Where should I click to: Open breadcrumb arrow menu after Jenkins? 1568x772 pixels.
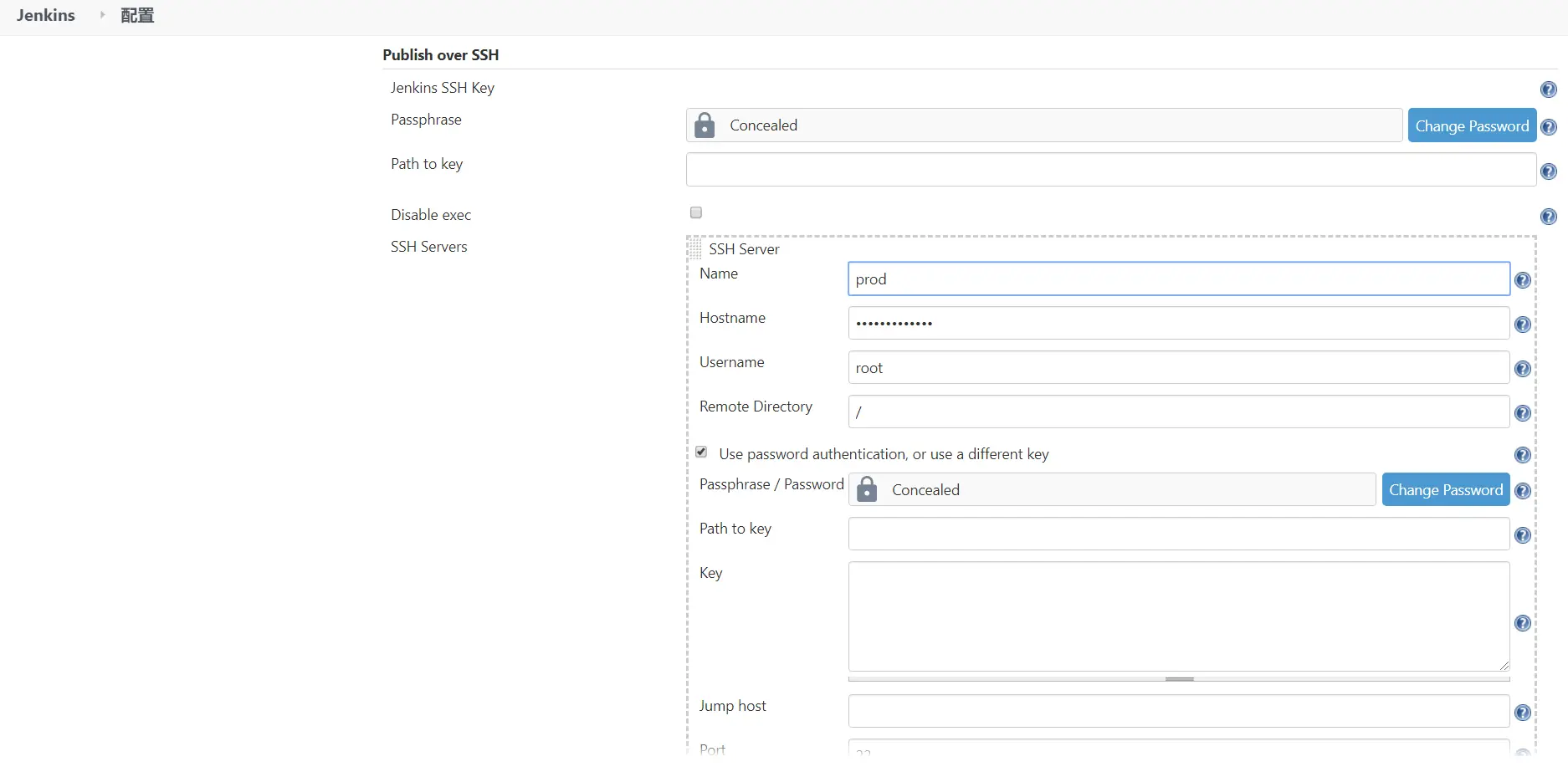tap(102, 15)
